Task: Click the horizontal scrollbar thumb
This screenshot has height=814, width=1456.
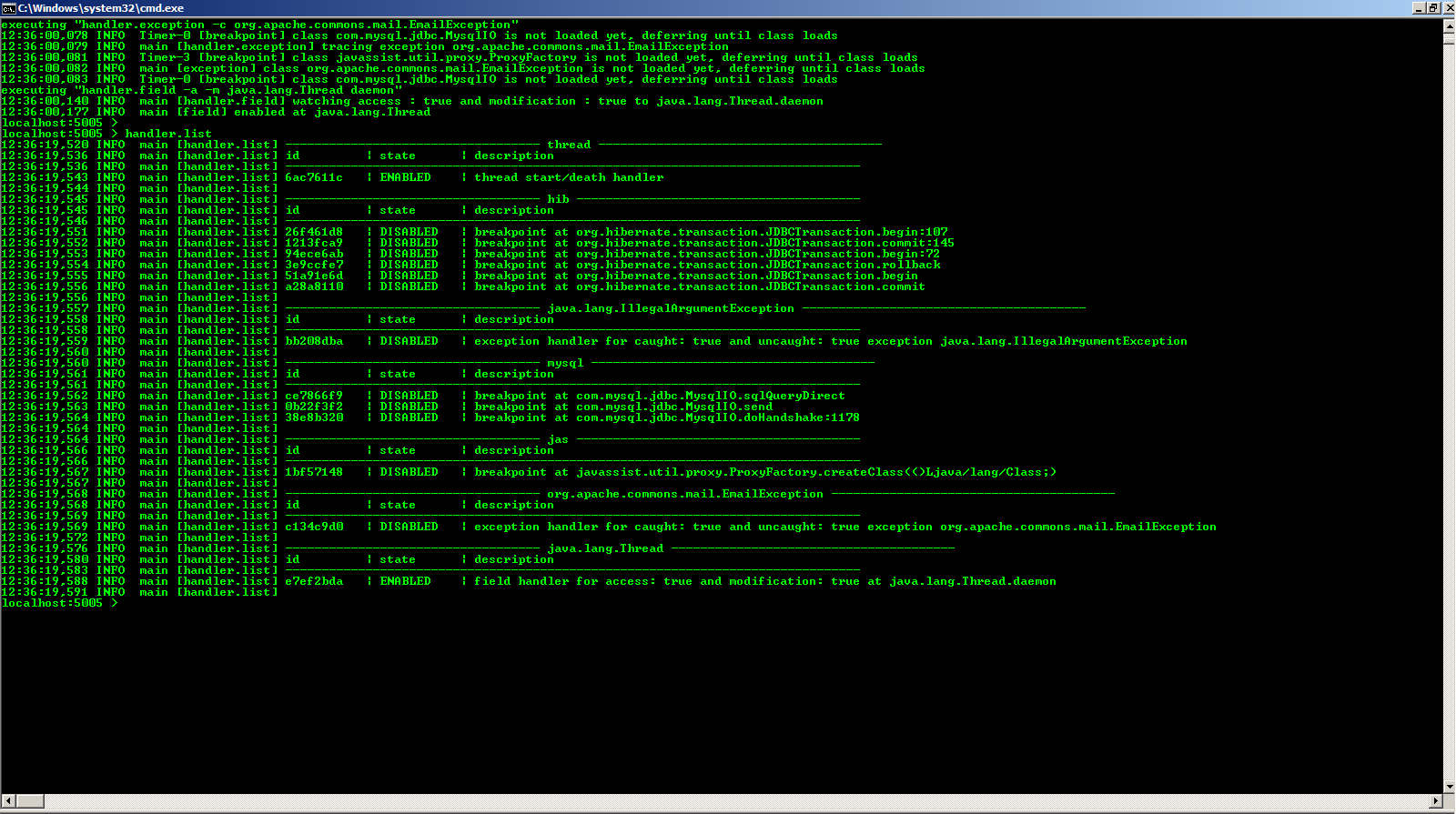Action: 30,801
